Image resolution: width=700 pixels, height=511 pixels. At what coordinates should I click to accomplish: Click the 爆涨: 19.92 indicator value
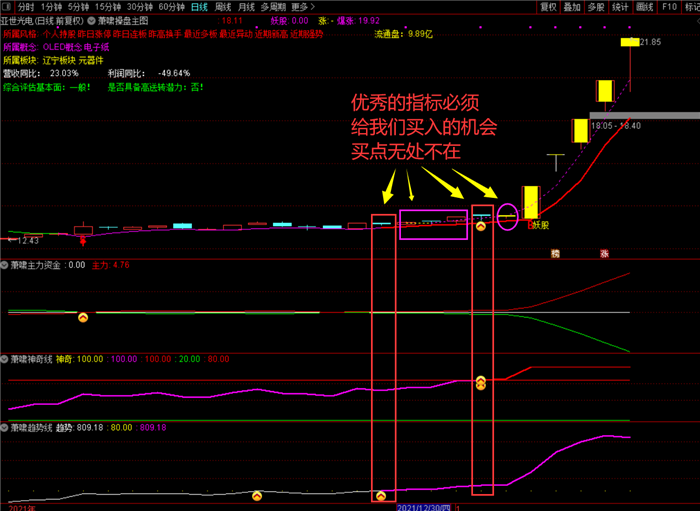358,21
